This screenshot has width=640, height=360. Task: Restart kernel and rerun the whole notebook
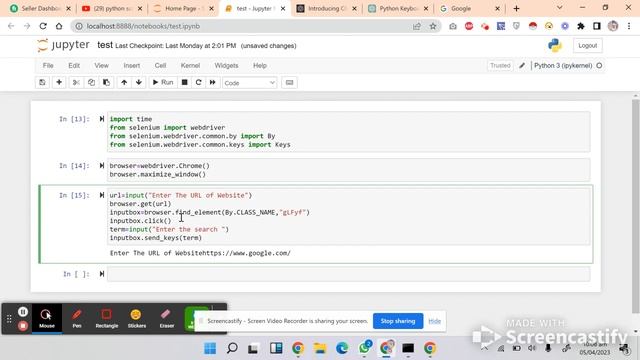click(x=213, y=82)
